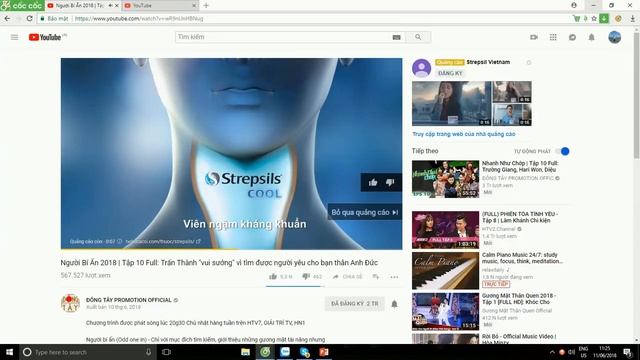Open the messages chat bubble icon
The height and width of the screenshot is (360, 640).
point(572,37)
